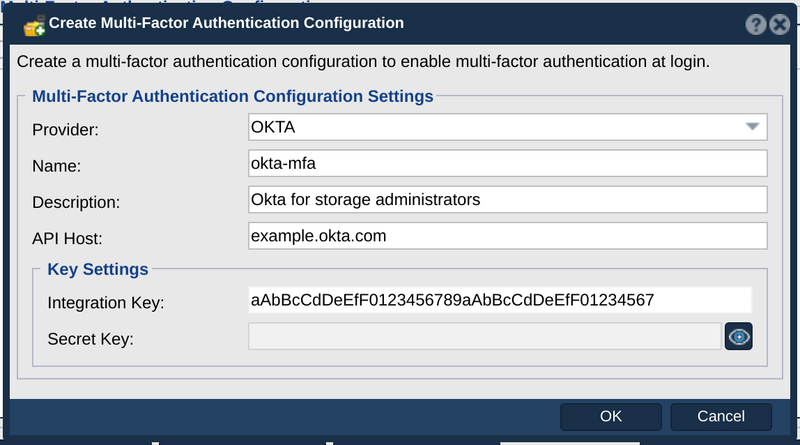Edit the Description text field

pos(508,200)
